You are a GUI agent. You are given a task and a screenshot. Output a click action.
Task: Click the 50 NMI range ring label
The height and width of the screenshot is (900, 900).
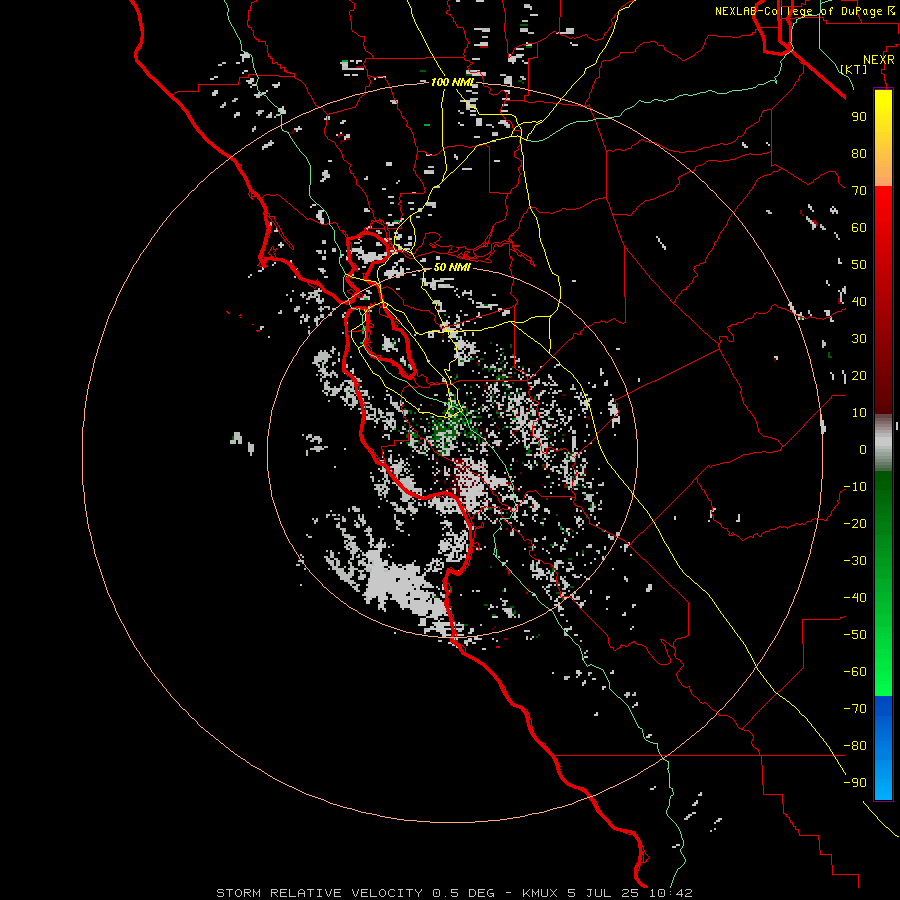click(x=452, y=267)
